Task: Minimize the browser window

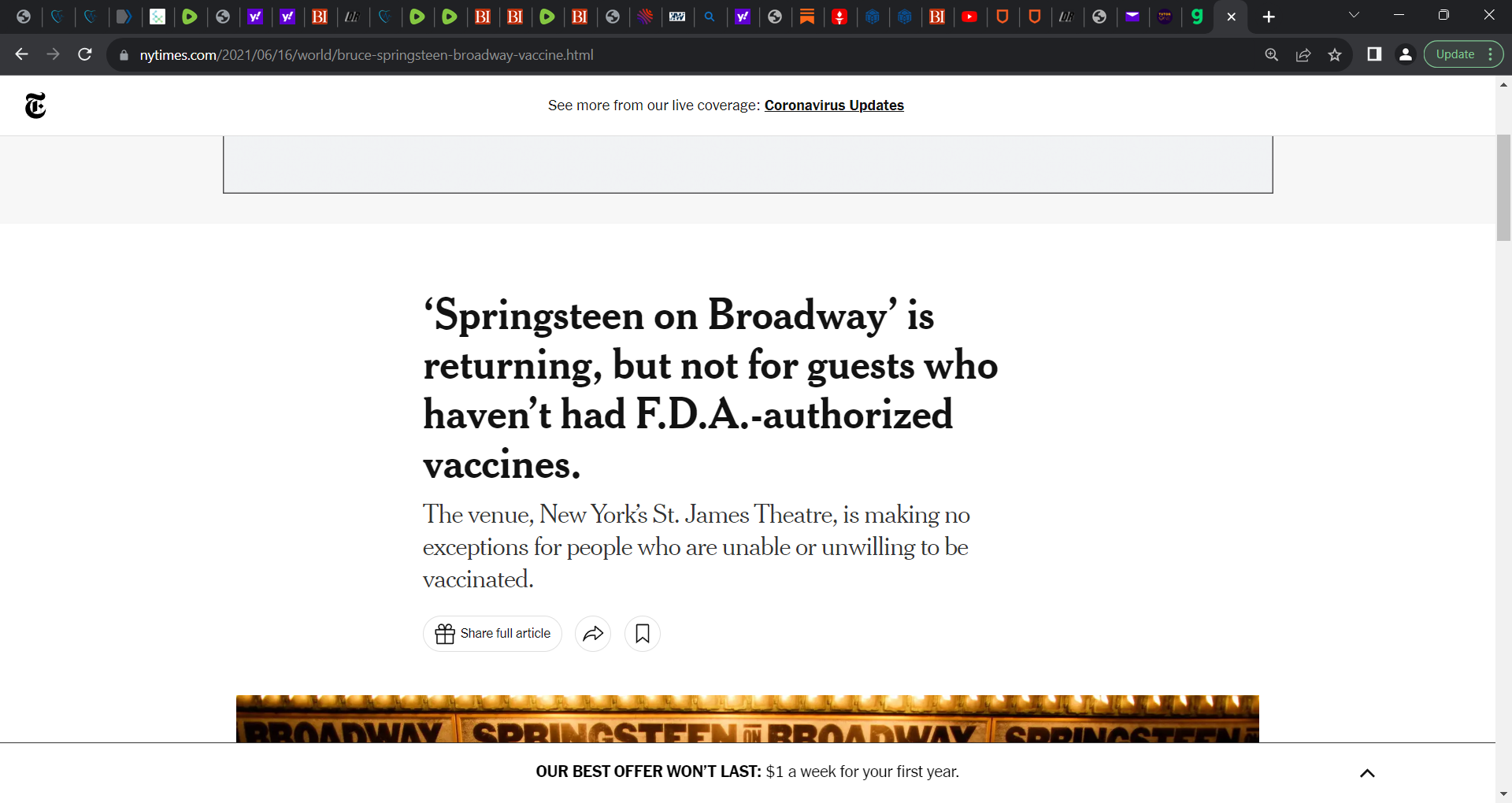Action: 1399,15
